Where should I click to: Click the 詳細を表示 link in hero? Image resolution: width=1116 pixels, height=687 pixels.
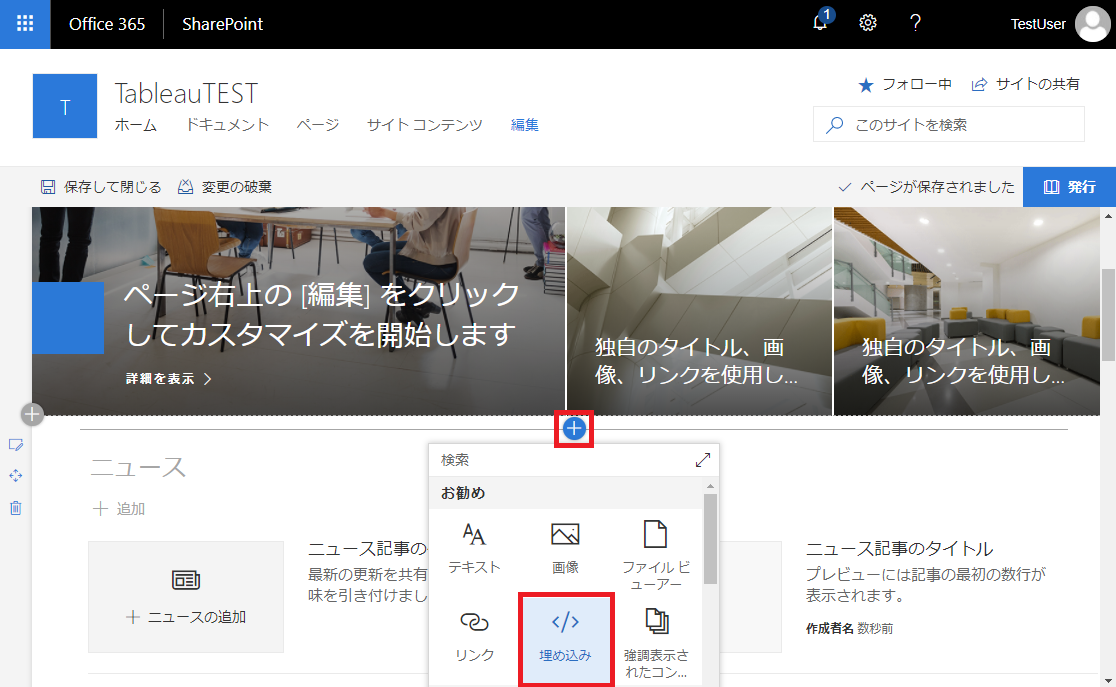(169, 379)
